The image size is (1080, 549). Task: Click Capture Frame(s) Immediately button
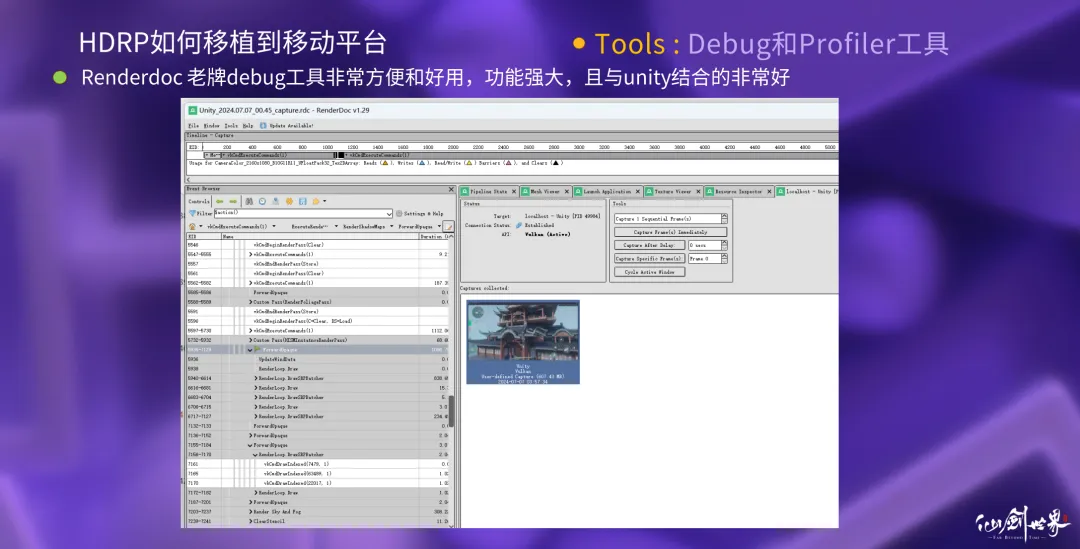pyautogui.click(x=670, y=232)
